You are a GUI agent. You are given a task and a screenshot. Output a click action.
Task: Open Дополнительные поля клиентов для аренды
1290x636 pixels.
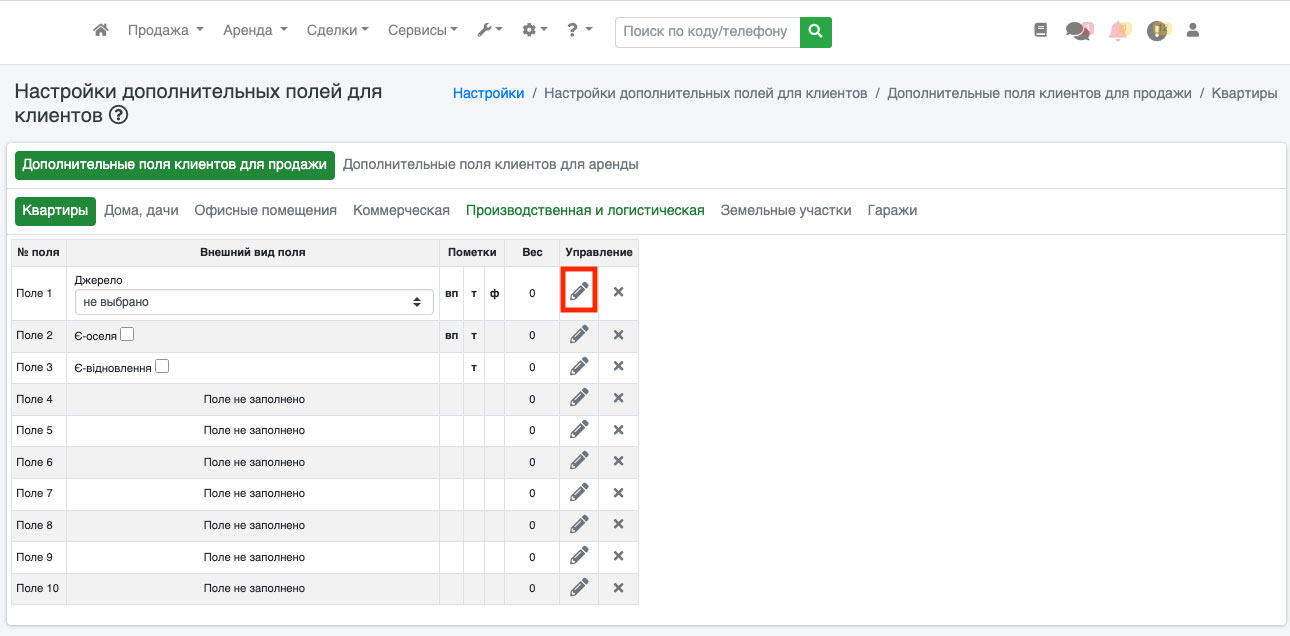click(490, 164)
